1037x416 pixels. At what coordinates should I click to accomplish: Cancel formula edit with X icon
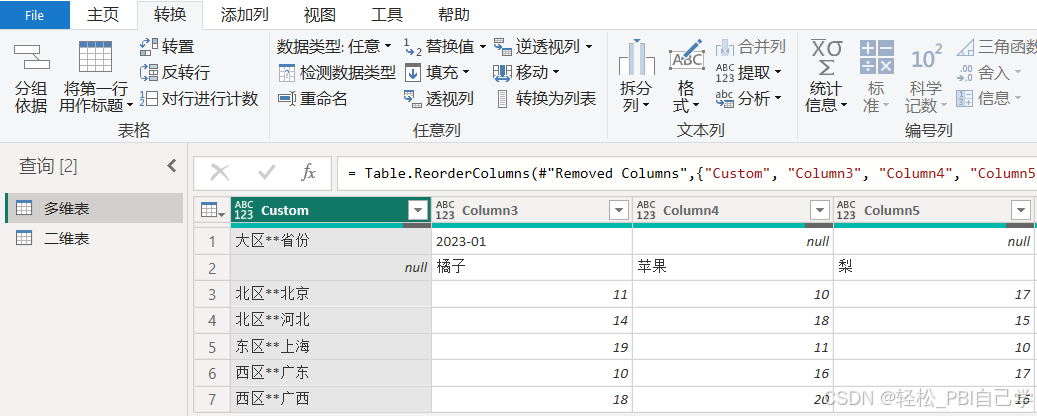click(x=220, y=173)
